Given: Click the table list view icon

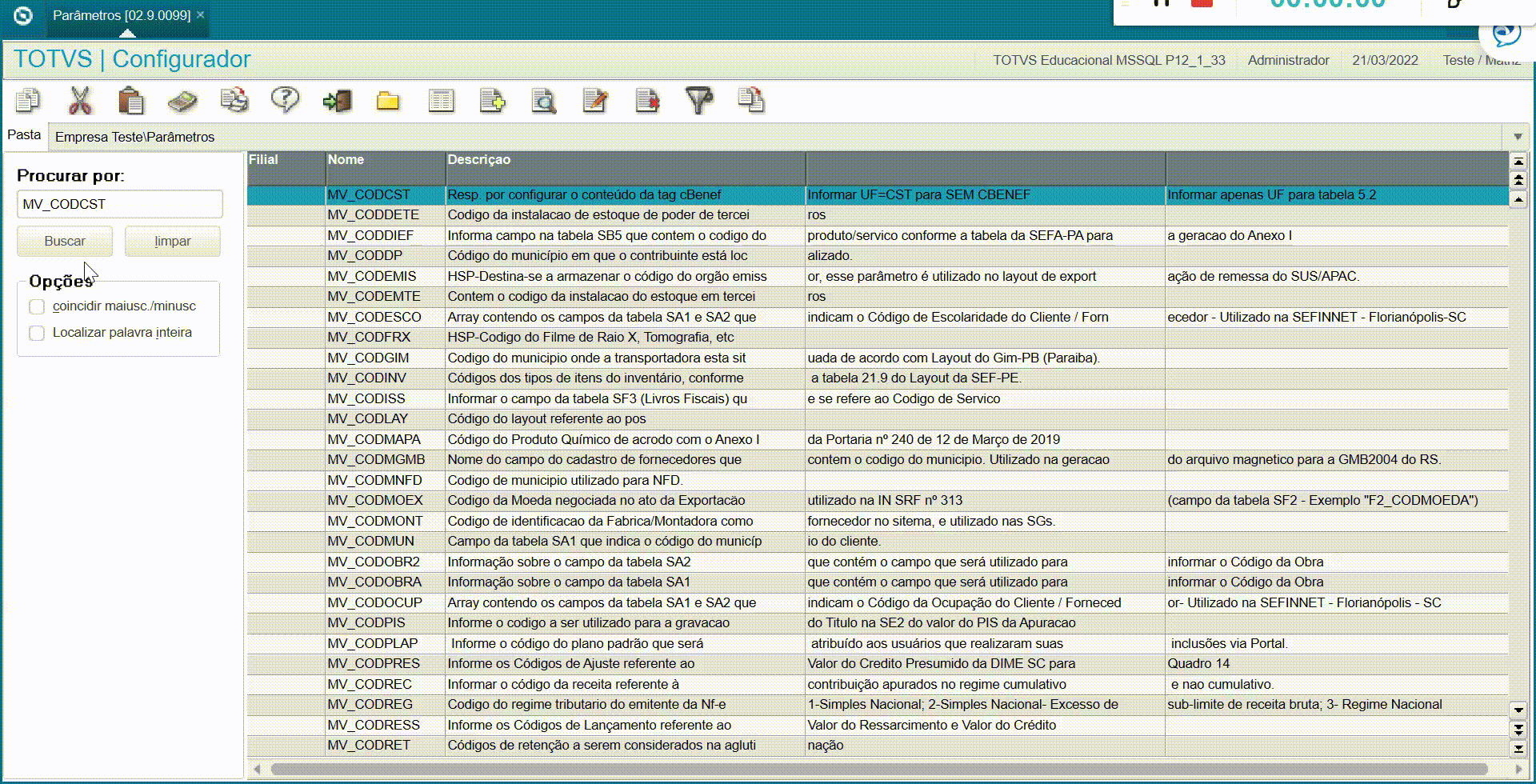Looking at the screenshot, I should pyautogui.click(x=441, y=101).
